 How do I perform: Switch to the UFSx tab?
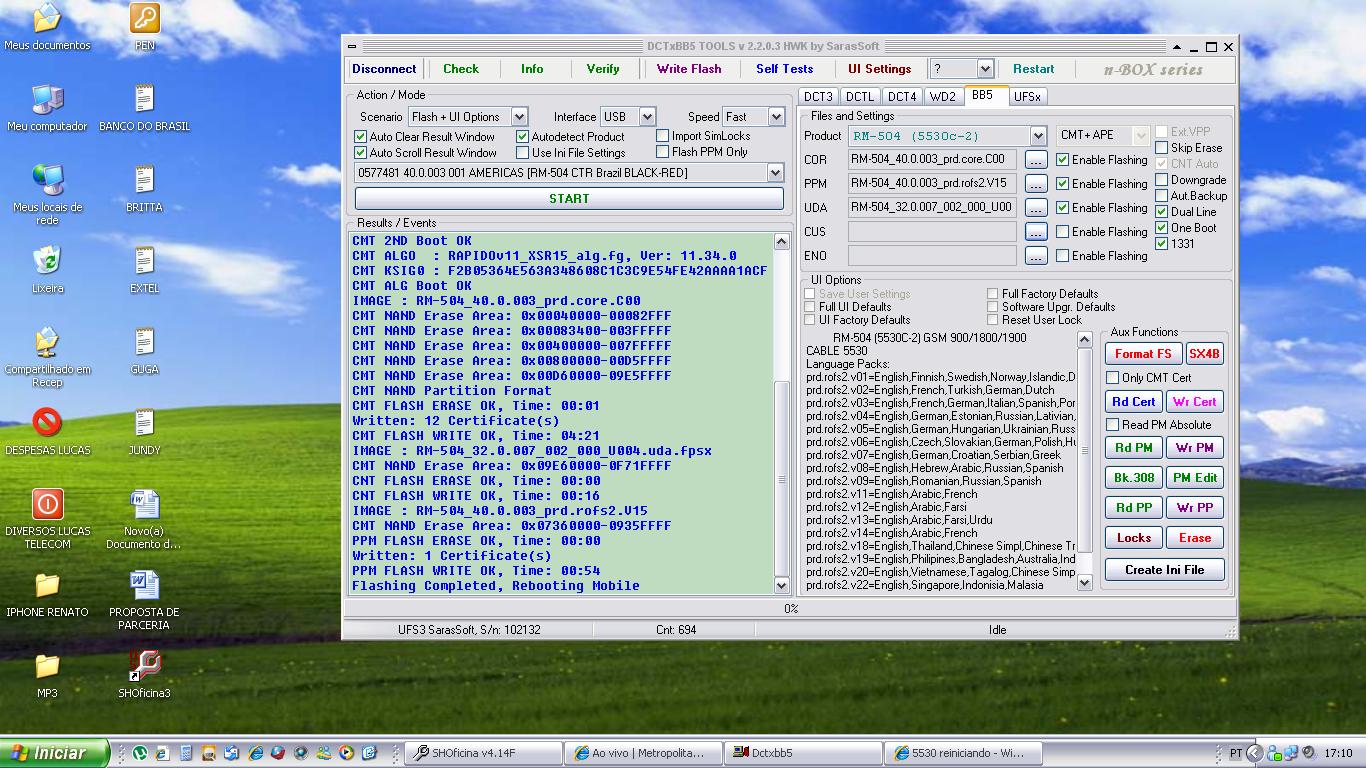(x=1027, y=97)
